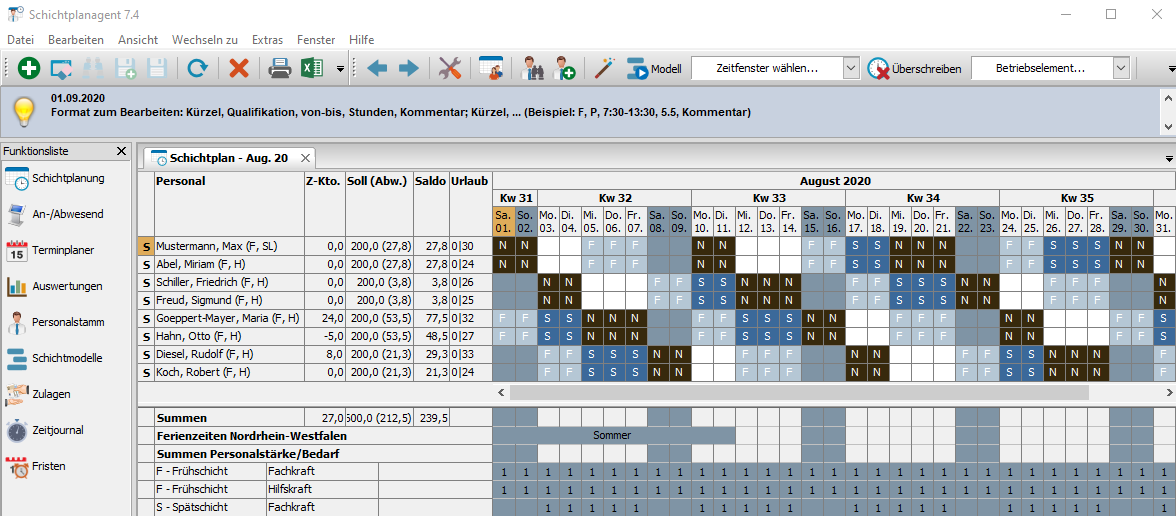Select employee Schiller, Friedrich (F, H)
The width and height of the screenshot is (1176, 516).
tap(229, 282)
